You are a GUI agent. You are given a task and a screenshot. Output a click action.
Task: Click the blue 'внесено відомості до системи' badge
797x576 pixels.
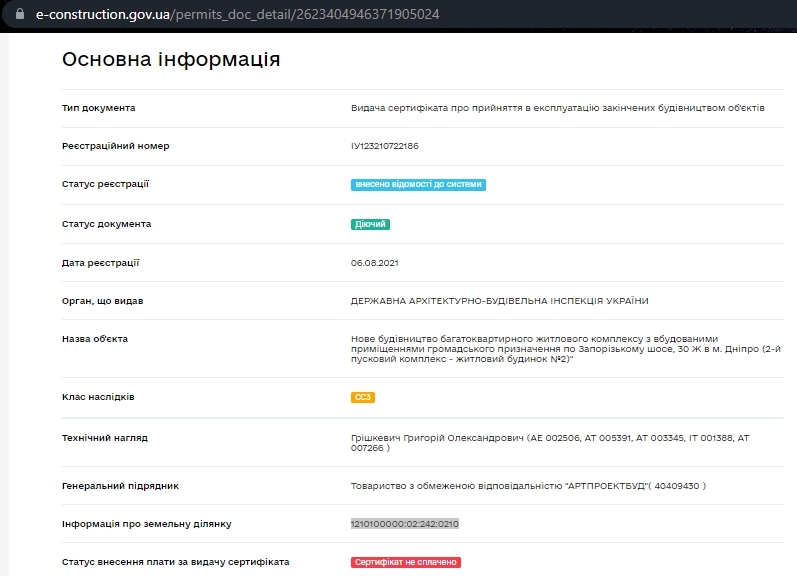[418, 185]
